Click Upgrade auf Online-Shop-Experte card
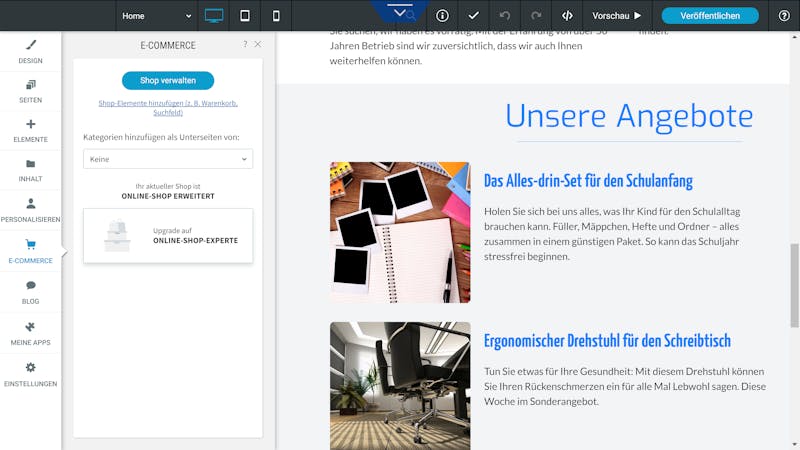The image size is (800, 450). pos(168,236)
